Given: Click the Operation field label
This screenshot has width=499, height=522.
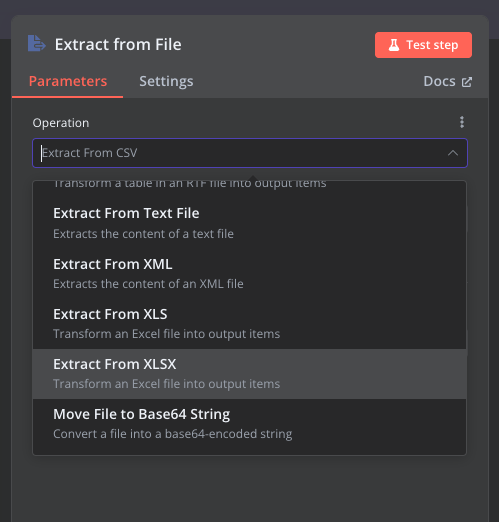Looking at the screenshot, I should click(61, 123).
